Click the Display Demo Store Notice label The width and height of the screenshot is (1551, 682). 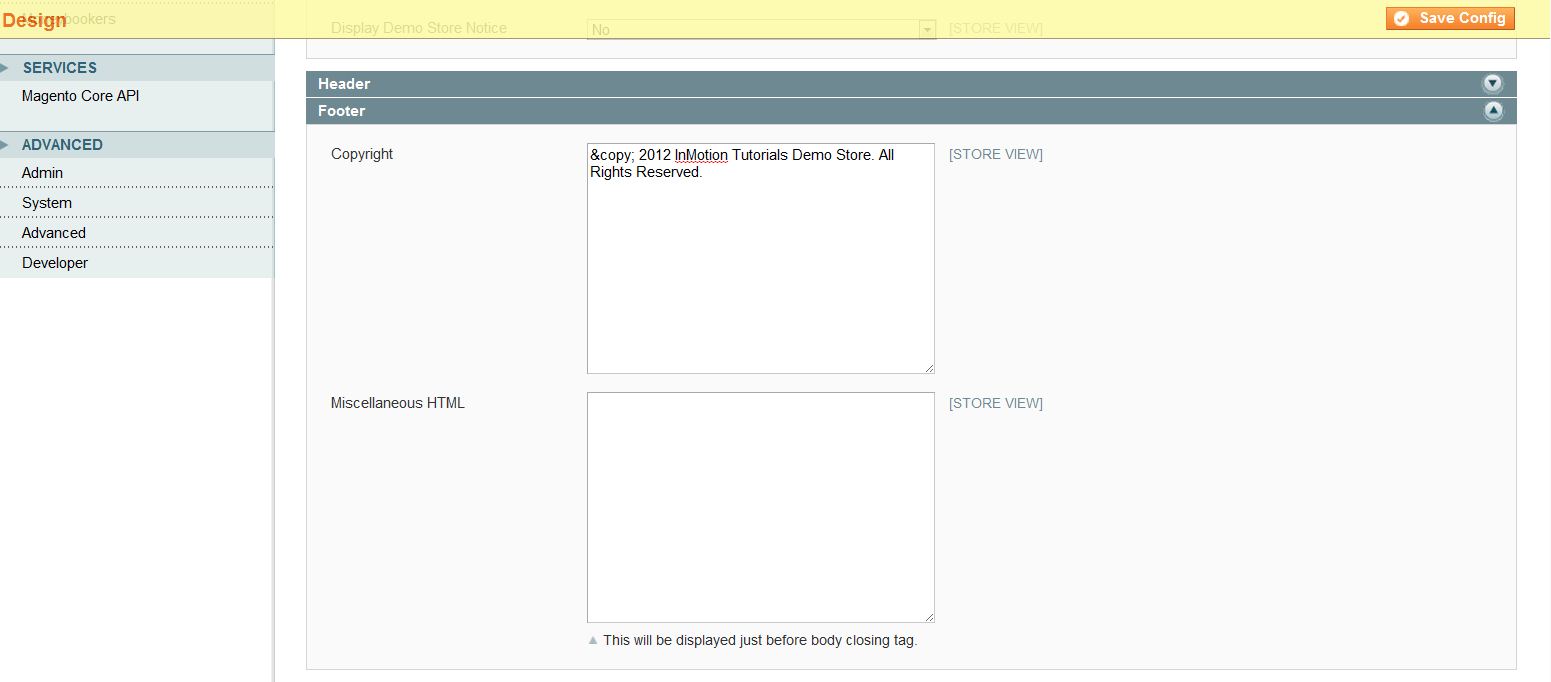coord(419,28)
